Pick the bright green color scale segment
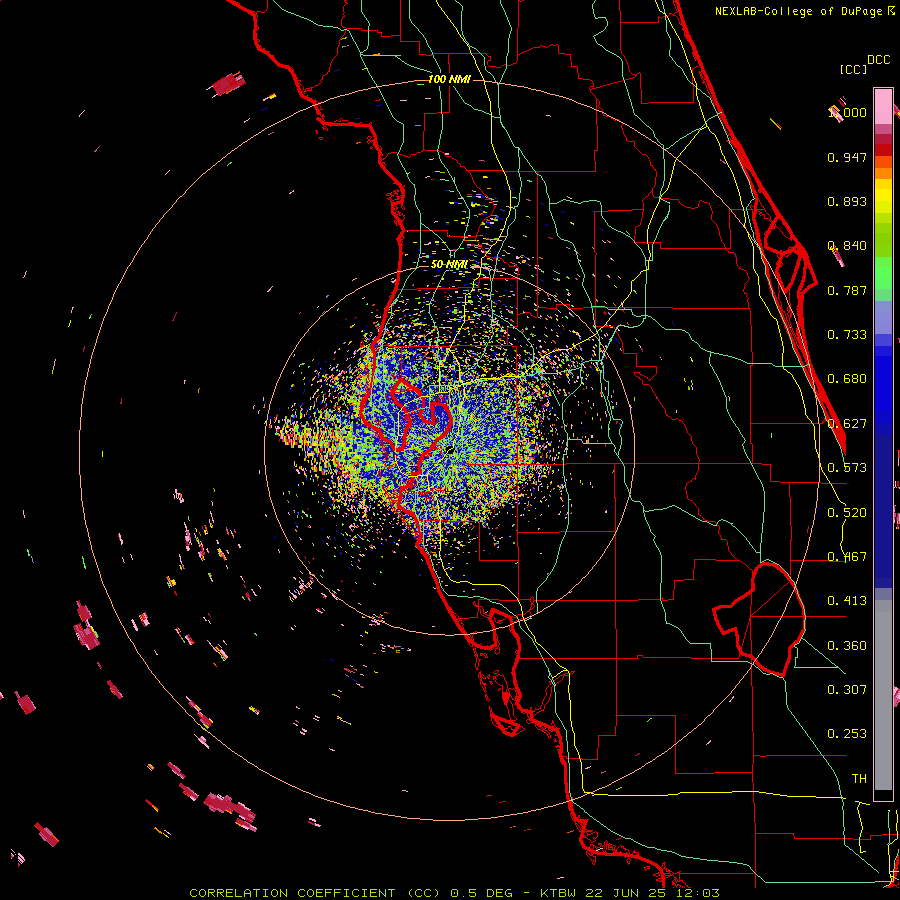The height and width of the screenshot is (900, 900). pyautogui.click(x=883, y=273)
